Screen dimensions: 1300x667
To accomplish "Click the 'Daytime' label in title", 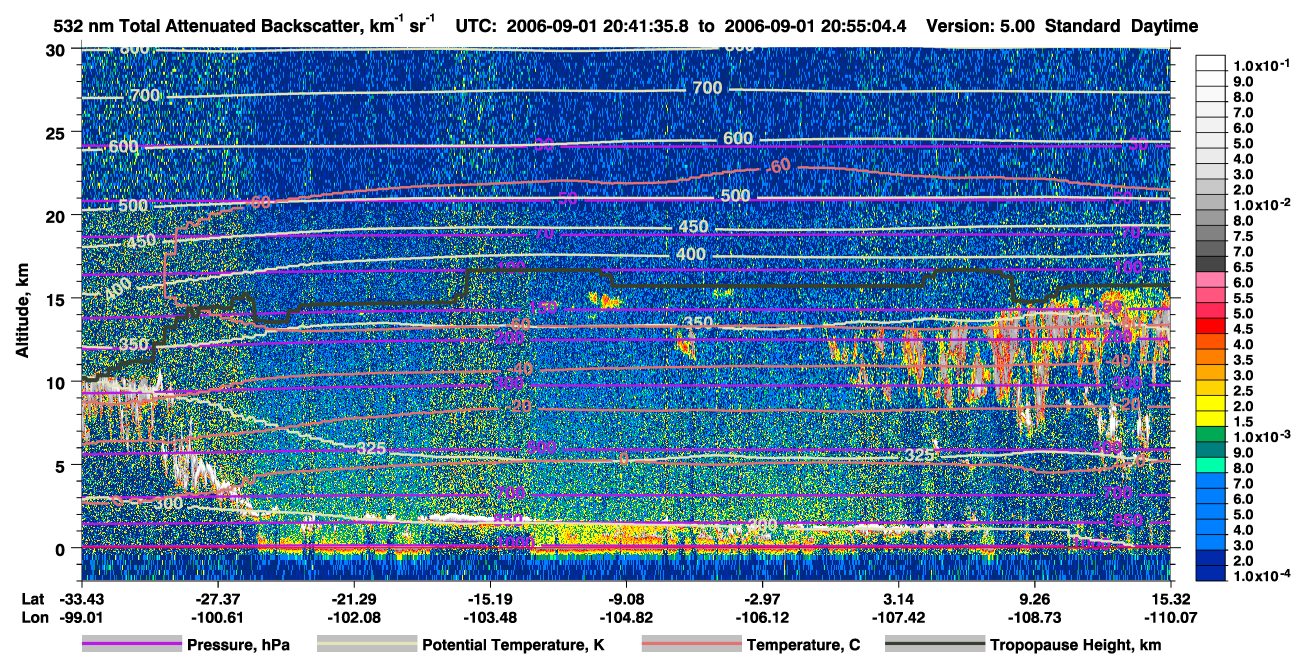I will click(x=1164, y=26).
